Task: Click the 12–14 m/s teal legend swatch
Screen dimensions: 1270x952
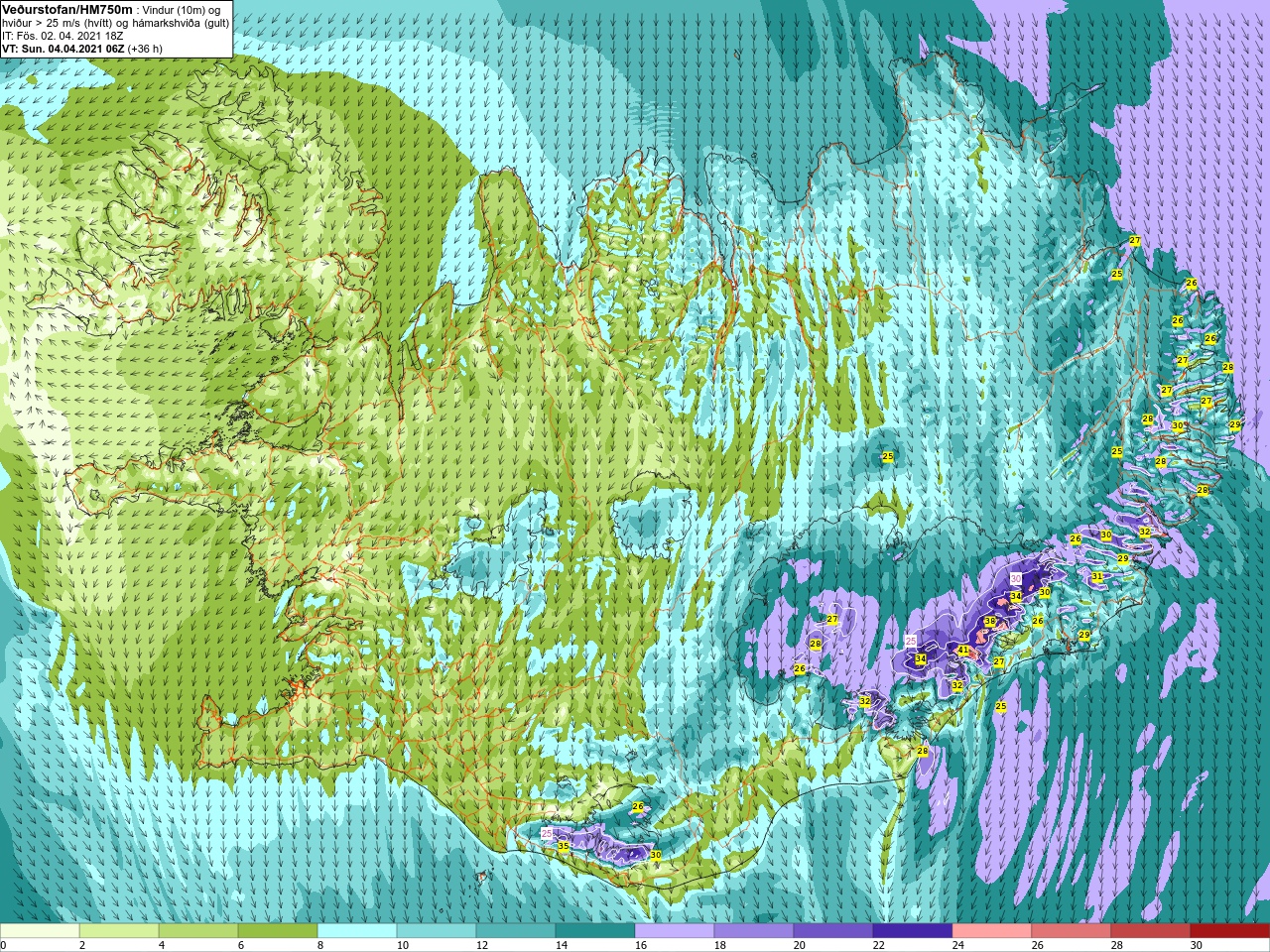Action: [516, 931]
